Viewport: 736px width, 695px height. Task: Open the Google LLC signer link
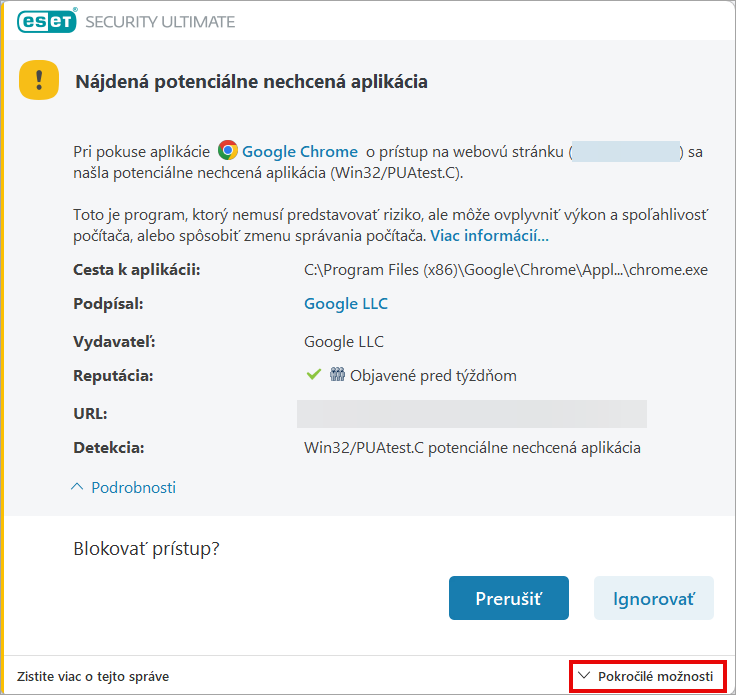[x=346, y=303]
